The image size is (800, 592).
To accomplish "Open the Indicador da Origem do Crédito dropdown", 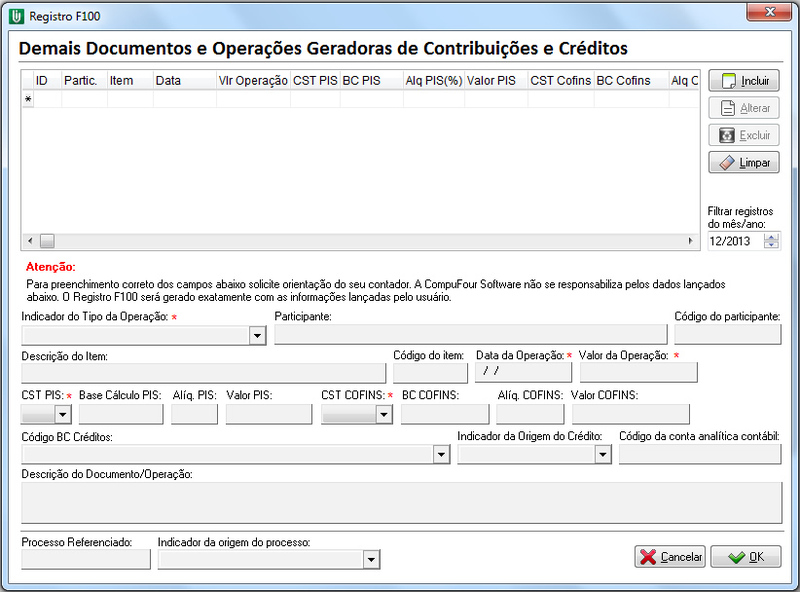I will (x=602, y=455).
